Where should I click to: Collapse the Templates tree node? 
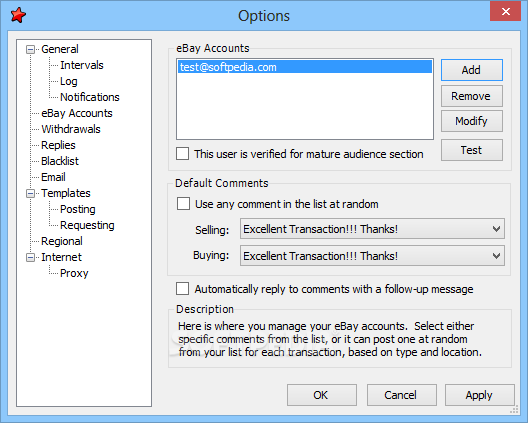point(31,193)
